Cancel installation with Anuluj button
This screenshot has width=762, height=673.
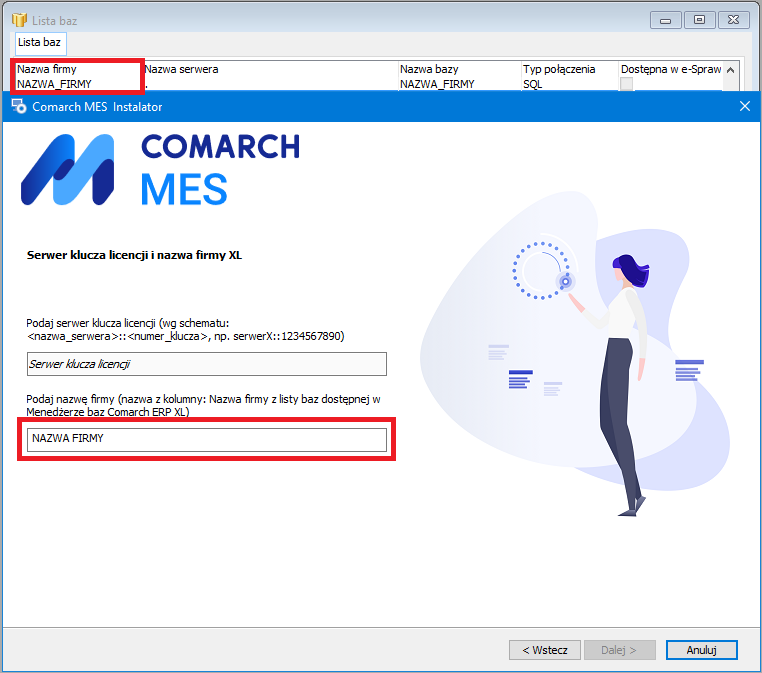(702, 650)
